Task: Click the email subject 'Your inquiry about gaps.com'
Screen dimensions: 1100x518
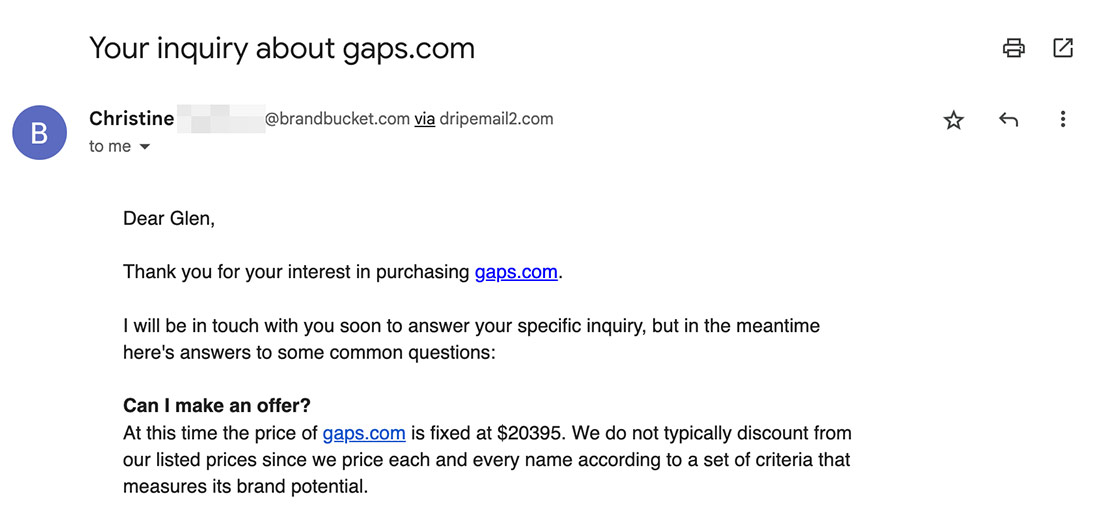Action: point(282,48)
